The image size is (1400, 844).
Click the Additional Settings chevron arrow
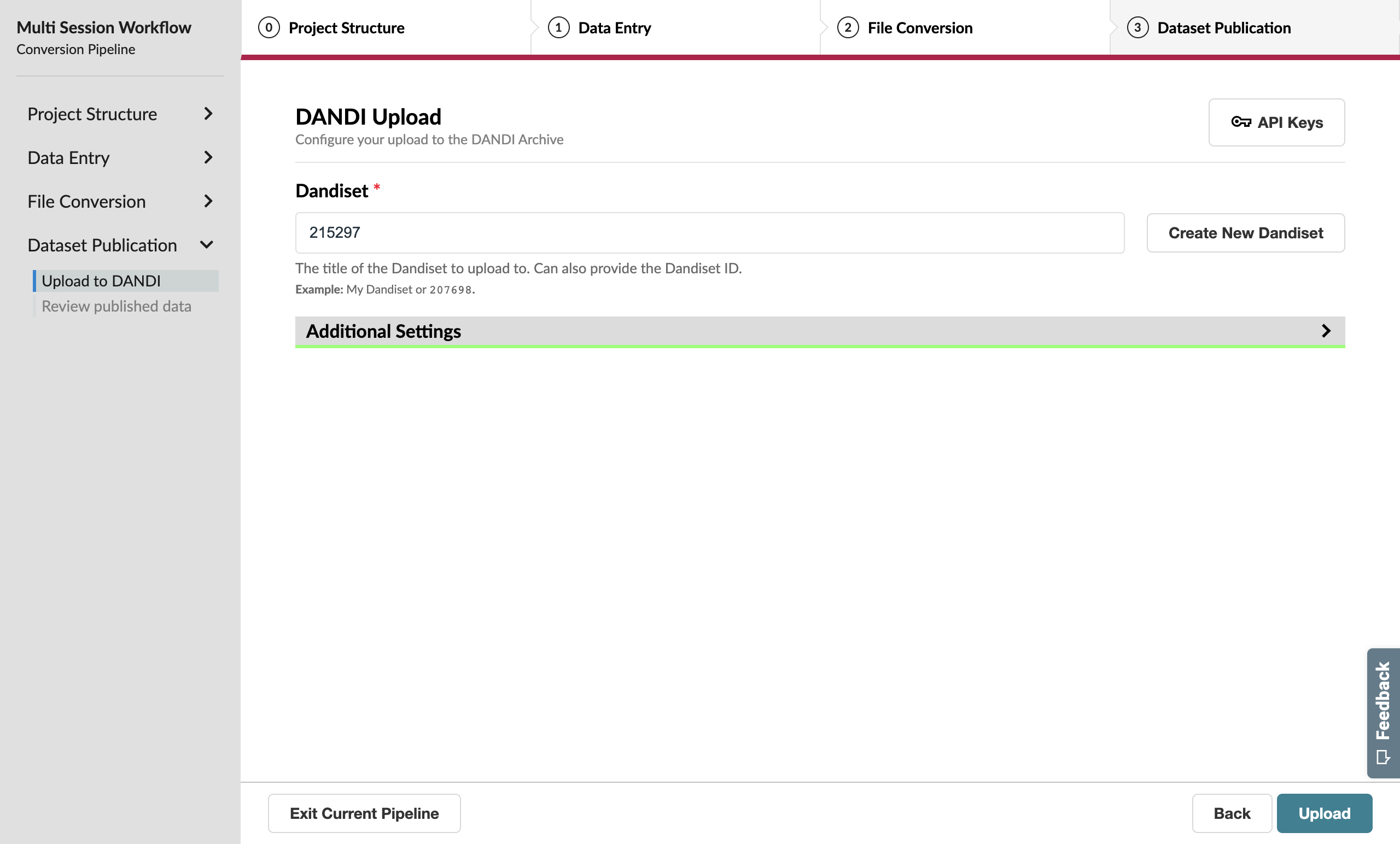[1326, 331]
